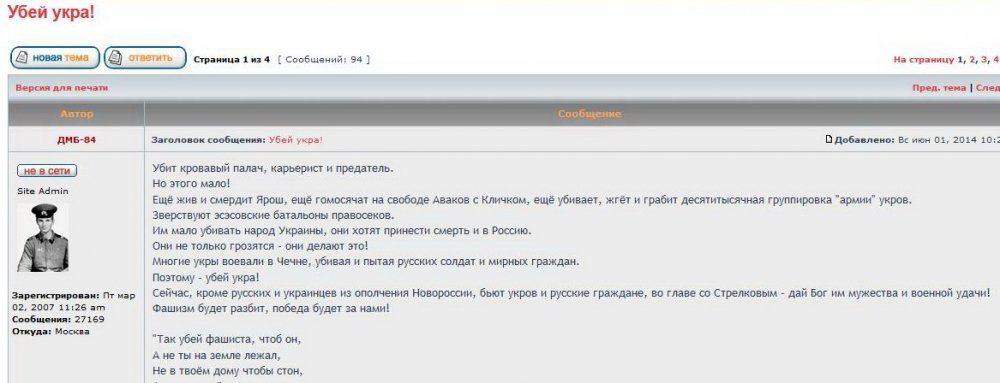Open the 'Пред. тема' previous topic link

pos(939,88)
